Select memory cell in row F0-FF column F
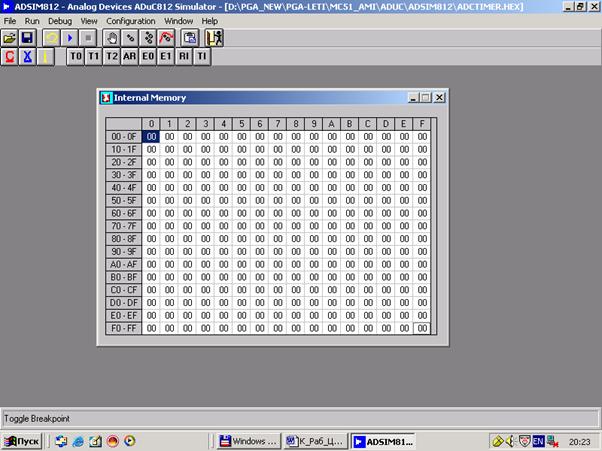The height and width of the screenshot is (451, 602). [x=422, y=328]
